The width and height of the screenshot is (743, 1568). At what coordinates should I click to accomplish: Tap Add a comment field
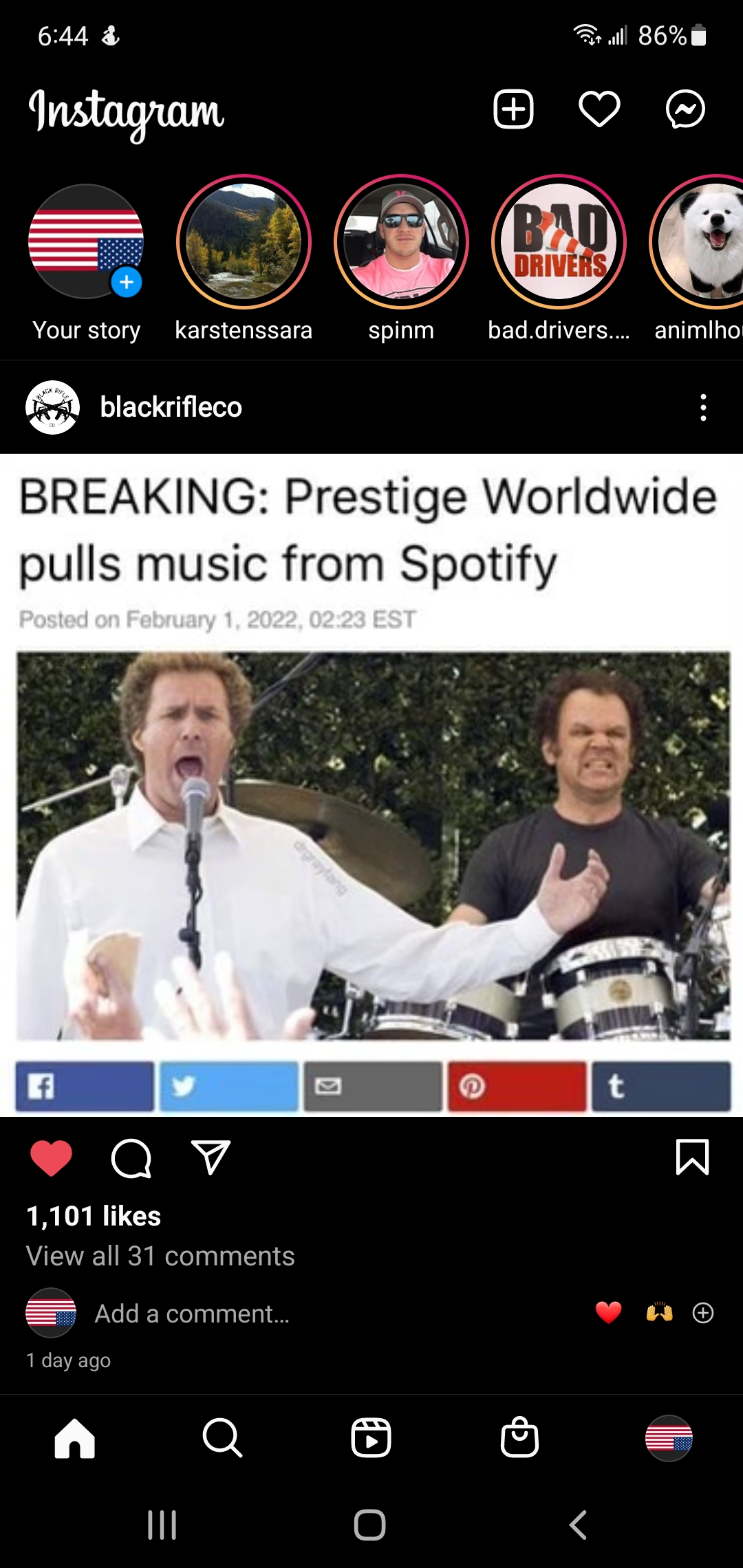pyautogui.click(x=192, y=1314)
